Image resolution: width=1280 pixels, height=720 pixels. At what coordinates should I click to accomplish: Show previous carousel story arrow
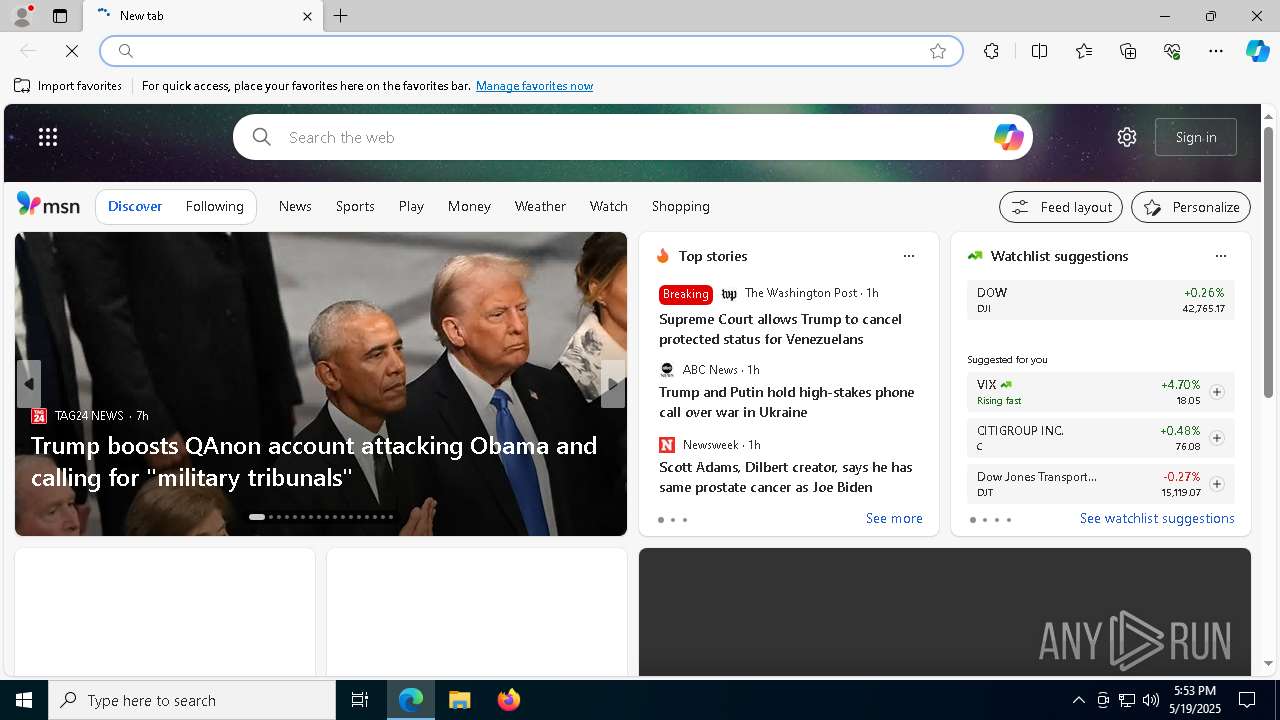(29, 384)
